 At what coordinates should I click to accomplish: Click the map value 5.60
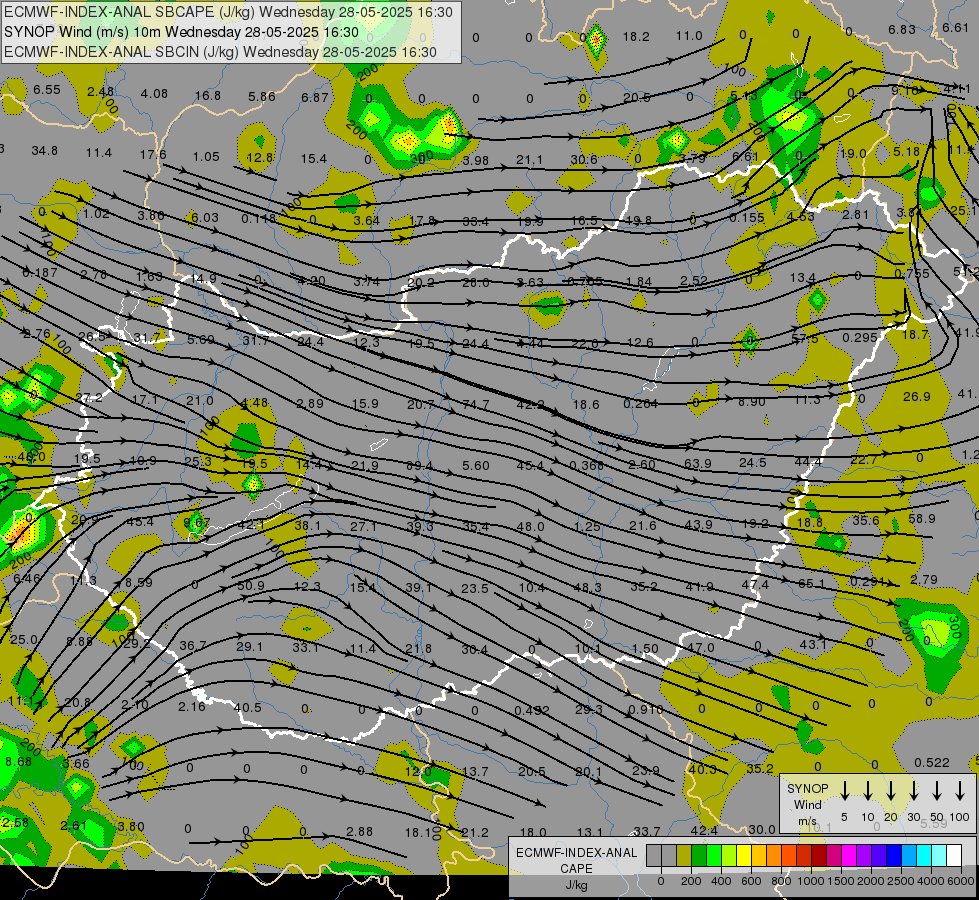coord(476,465)
